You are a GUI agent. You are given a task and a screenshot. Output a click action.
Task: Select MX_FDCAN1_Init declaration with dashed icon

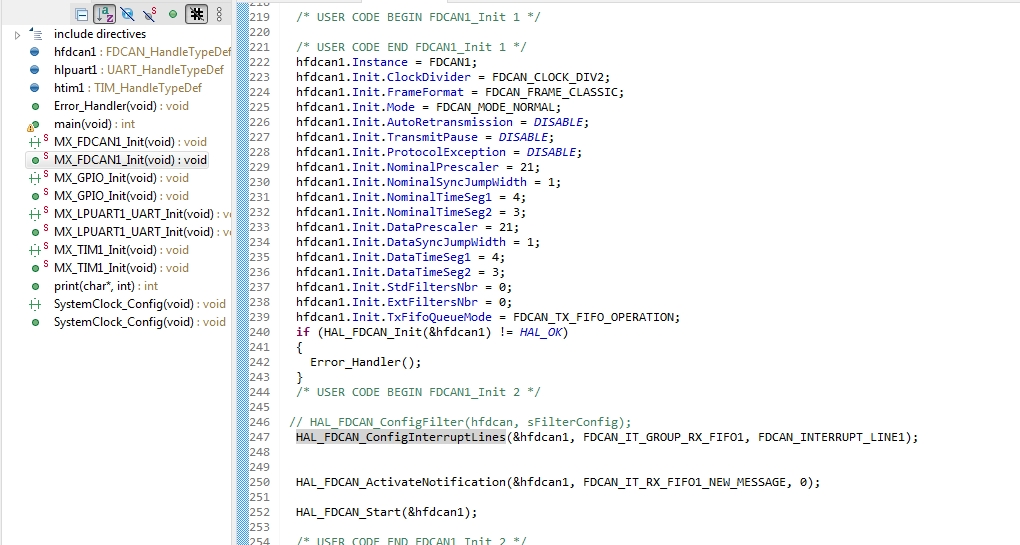click(130, 142)
